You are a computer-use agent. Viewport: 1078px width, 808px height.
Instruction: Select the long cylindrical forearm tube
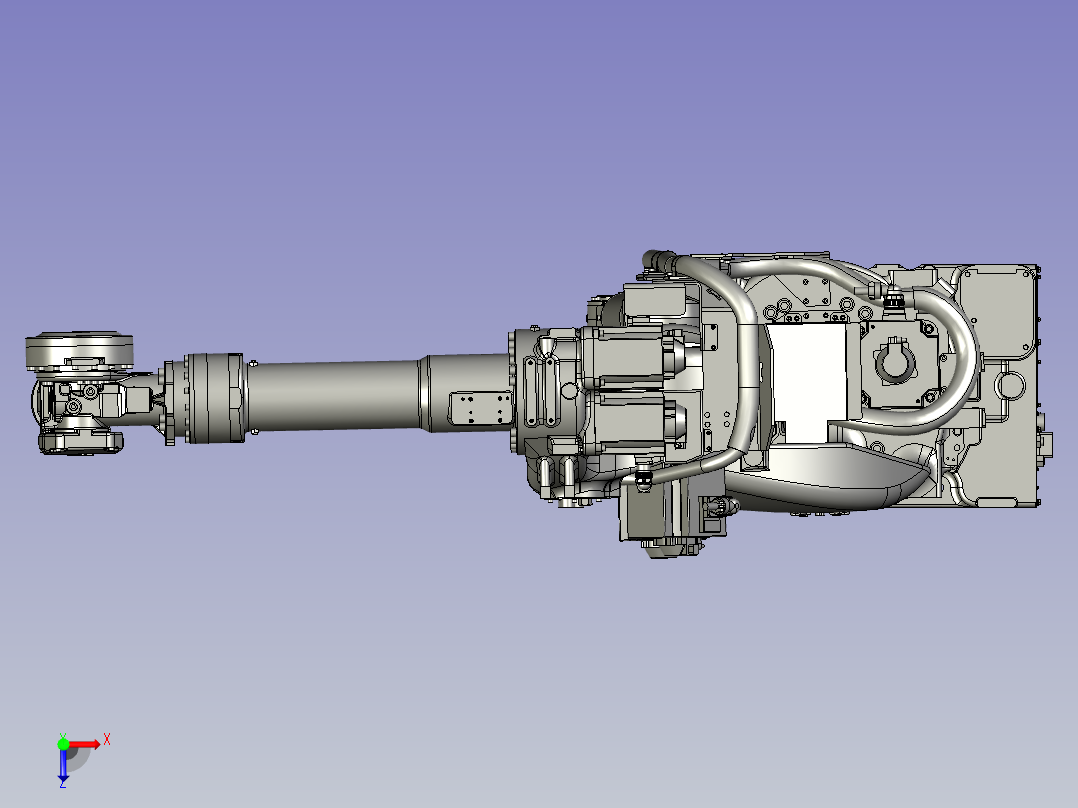[333, 396]
